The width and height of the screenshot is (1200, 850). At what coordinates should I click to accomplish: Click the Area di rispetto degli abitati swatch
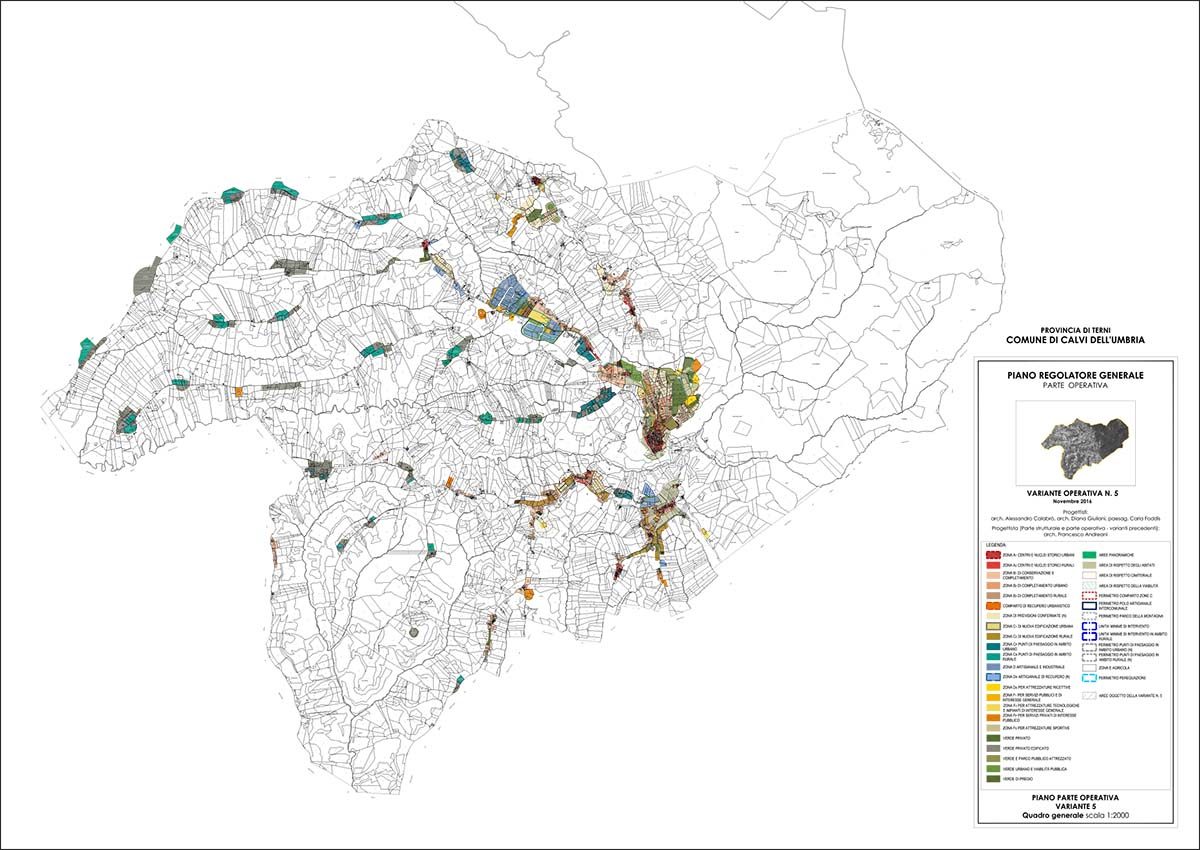click(x=1089, y=565)
